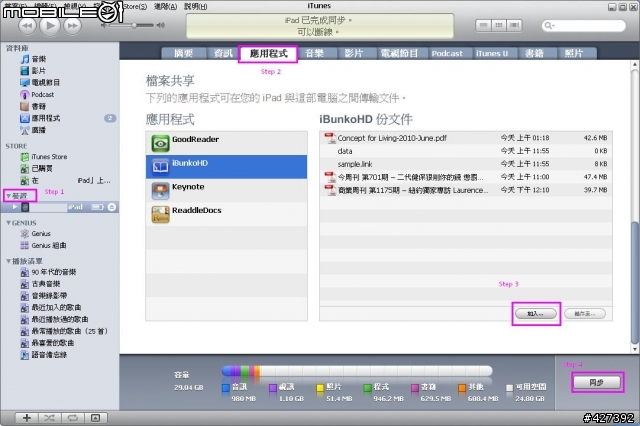
Task: Switch to the 應用程式 tab
Action: [x=268, y=53]
